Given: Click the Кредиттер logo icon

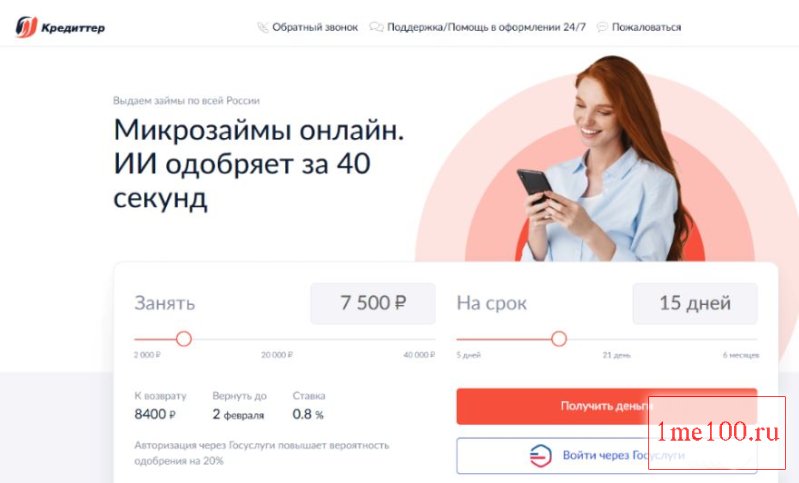Looking at the screenshot, I should pyautogui.click(x=26, y=27).
